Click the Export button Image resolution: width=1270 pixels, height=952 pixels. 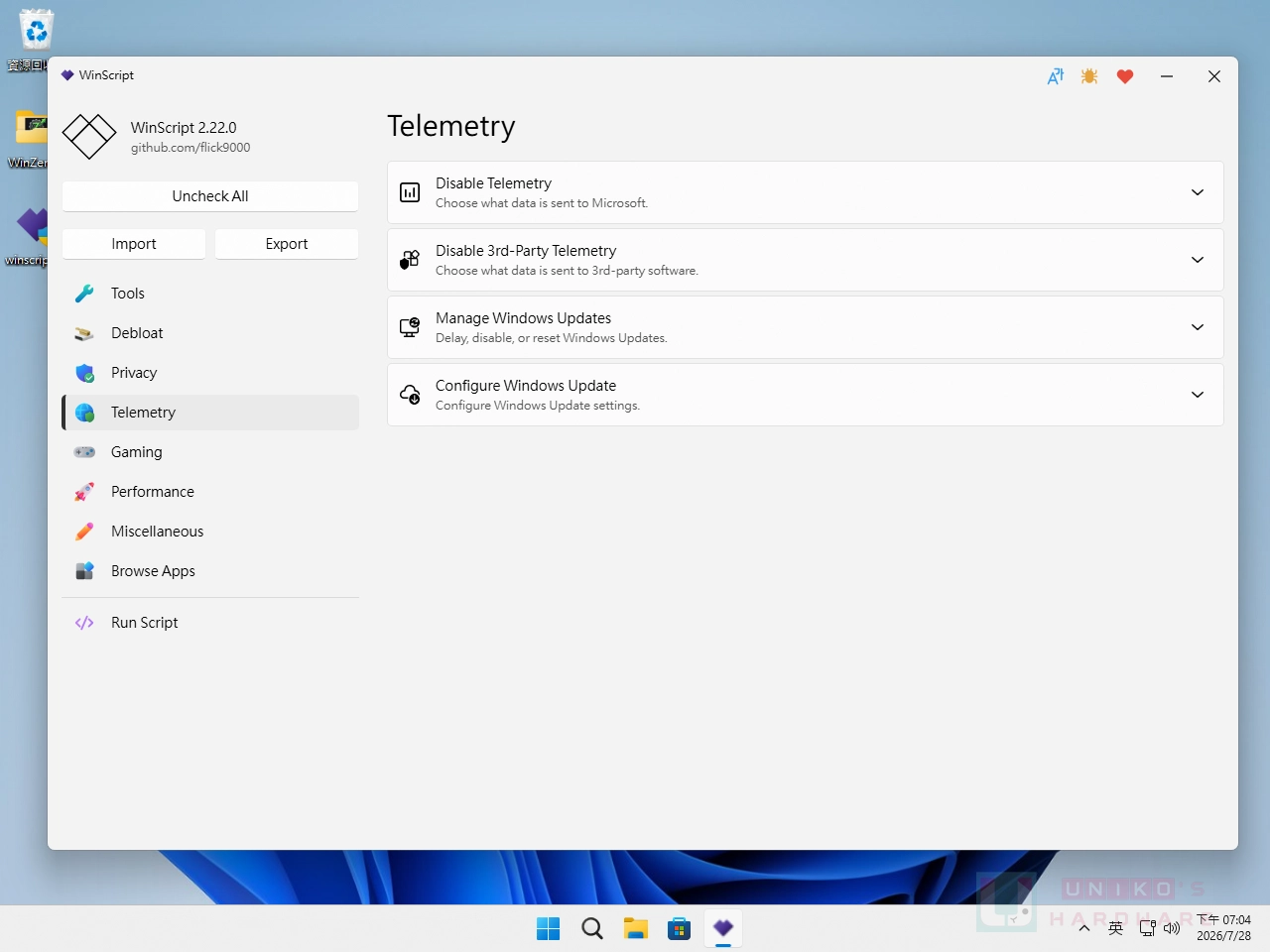[287, 244]
